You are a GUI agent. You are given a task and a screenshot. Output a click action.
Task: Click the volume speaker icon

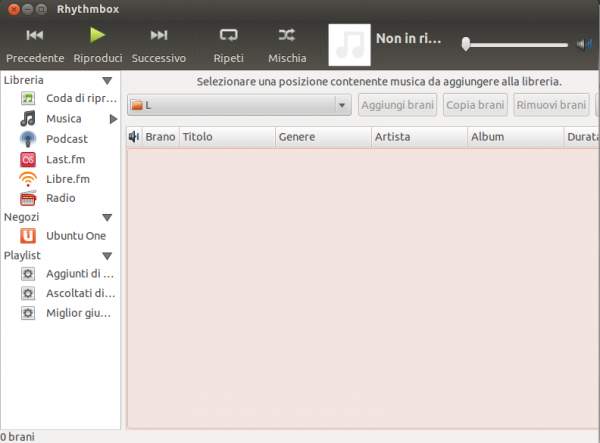[584, 44]
